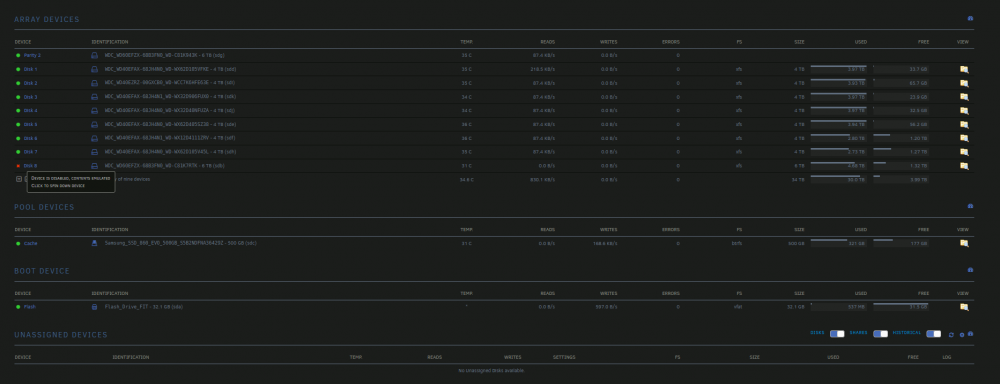Image resolution: width=1000 pixels, height=384 pixels.
Task: Click Disk 8 temperature value 31 C
Action: 466,166
